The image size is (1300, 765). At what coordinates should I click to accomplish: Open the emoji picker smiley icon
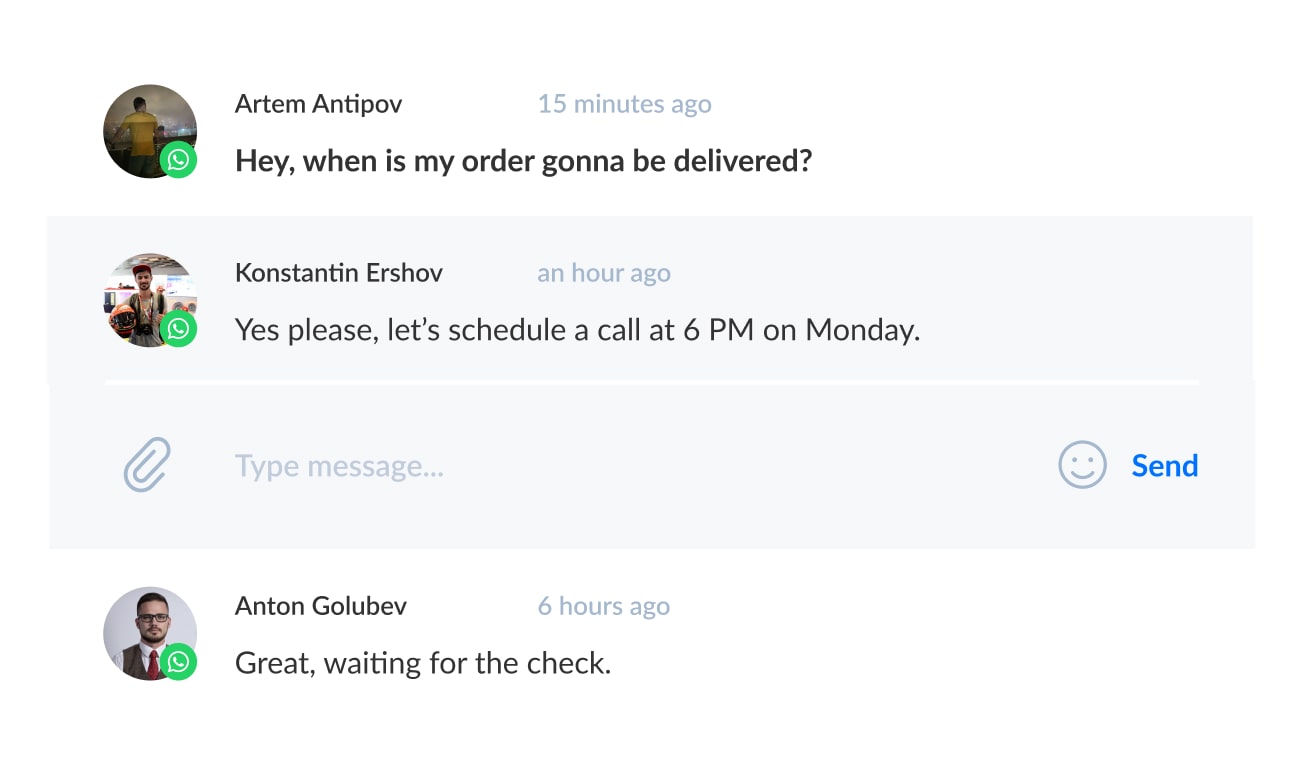tap(1082, 466)
